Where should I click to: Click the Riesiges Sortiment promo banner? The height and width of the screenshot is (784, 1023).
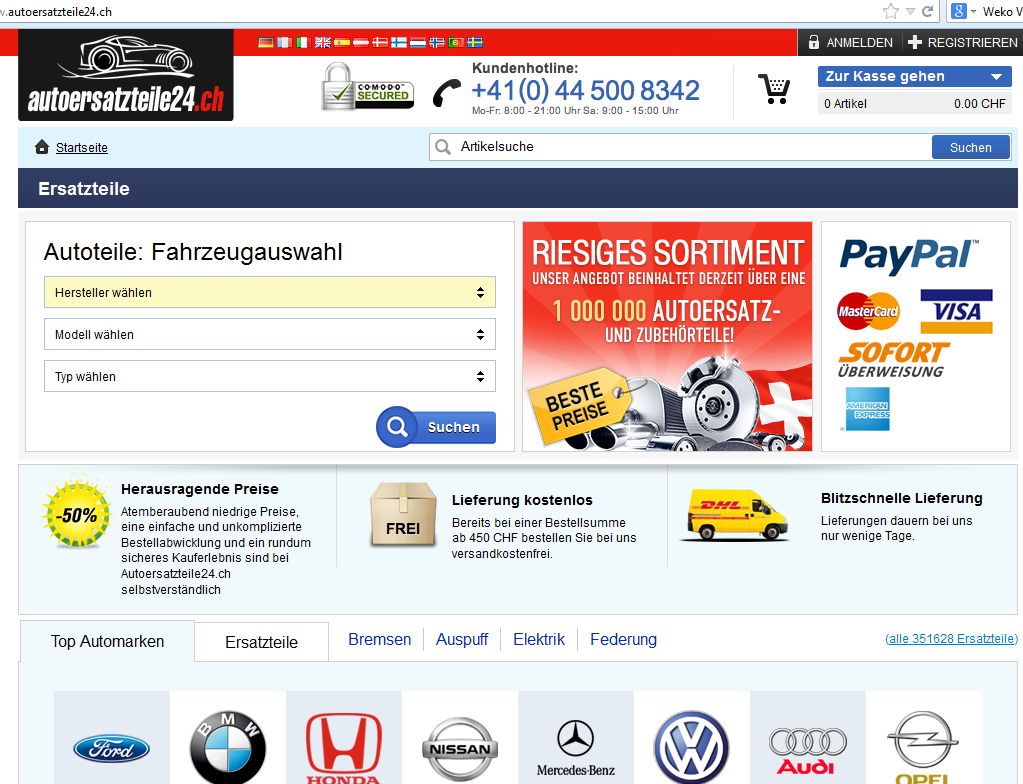click(667, 336)
